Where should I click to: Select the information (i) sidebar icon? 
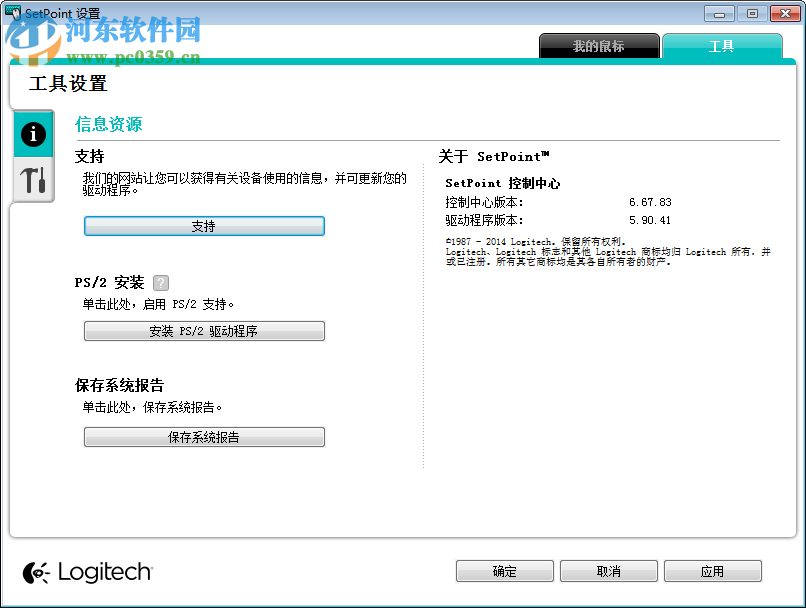31,133
